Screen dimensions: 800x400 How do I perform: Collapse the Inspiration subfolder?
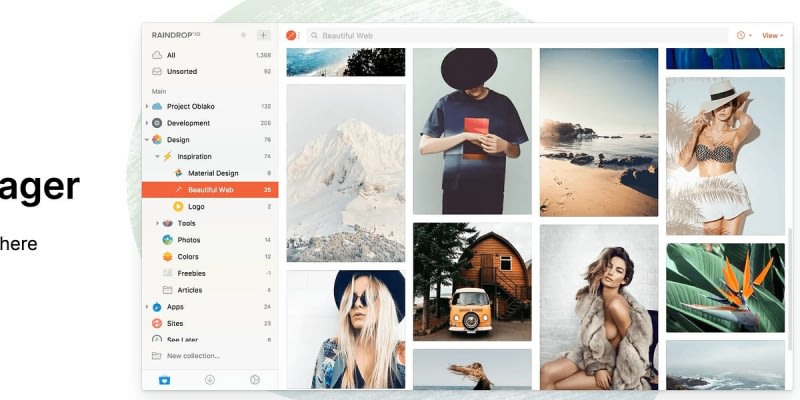click(157, 157)
